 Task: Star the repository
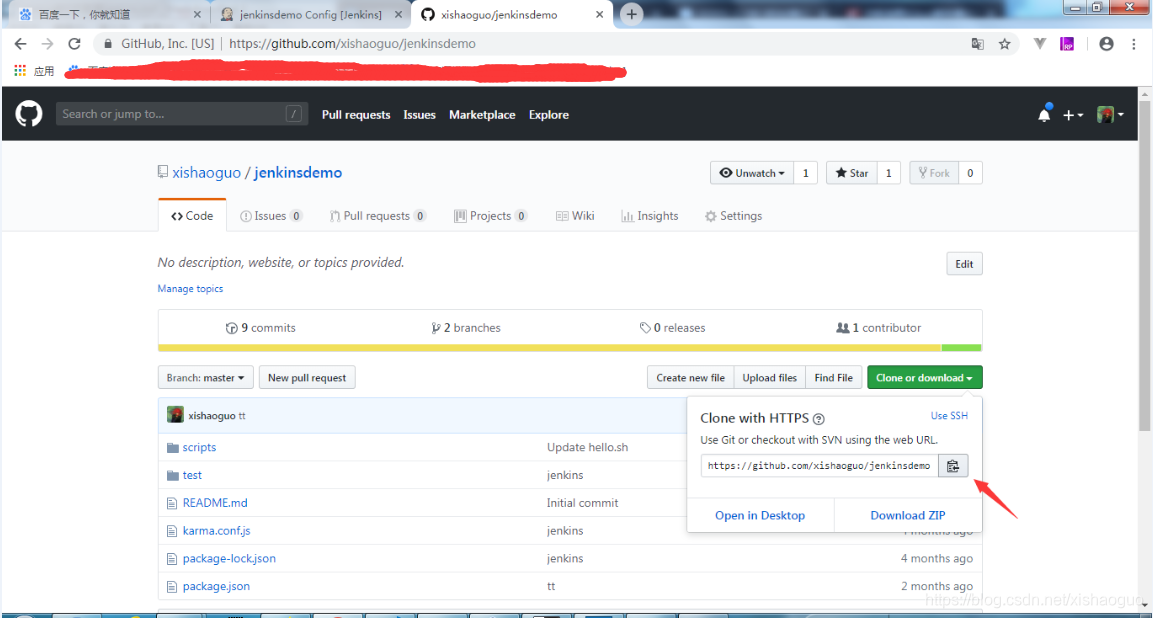852,173
